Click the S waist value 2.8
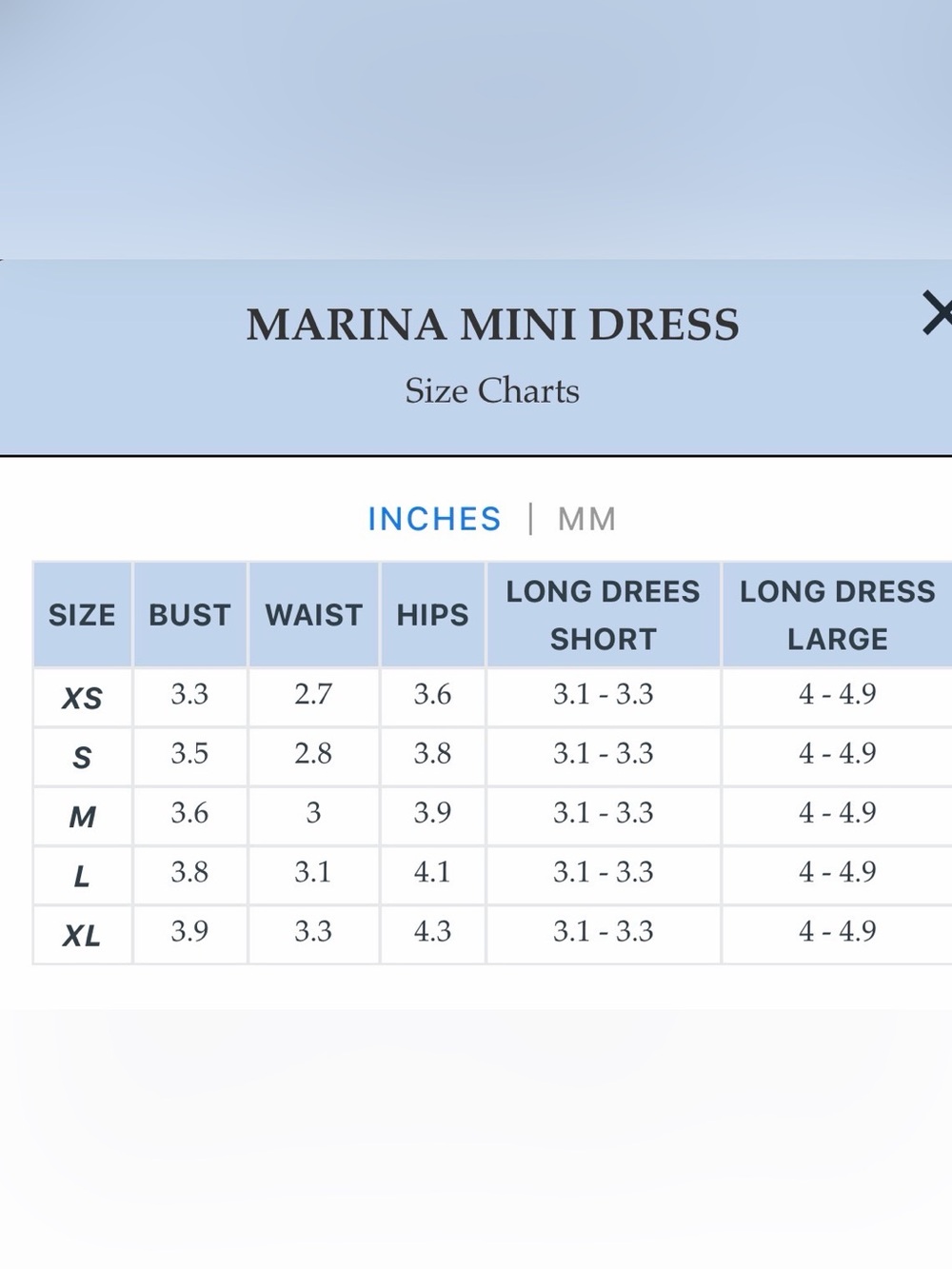Viewport: 952px width, 1269px height. tap(313, 753)
